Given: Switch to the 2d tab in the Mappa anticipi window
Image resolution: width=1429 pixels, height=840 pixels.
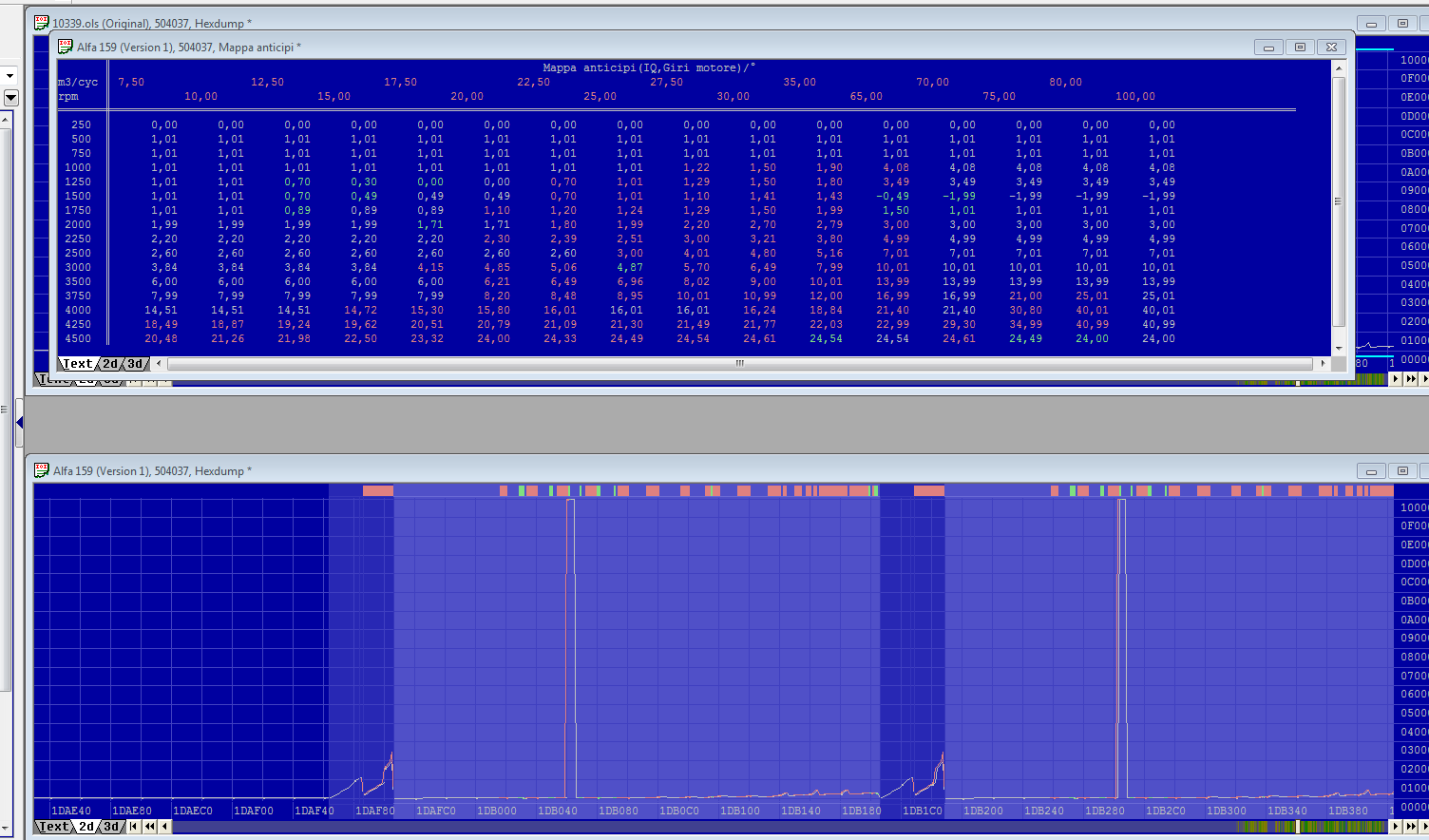Looking at the screenshot, I should pyautogui.click(x=110, y=364).
